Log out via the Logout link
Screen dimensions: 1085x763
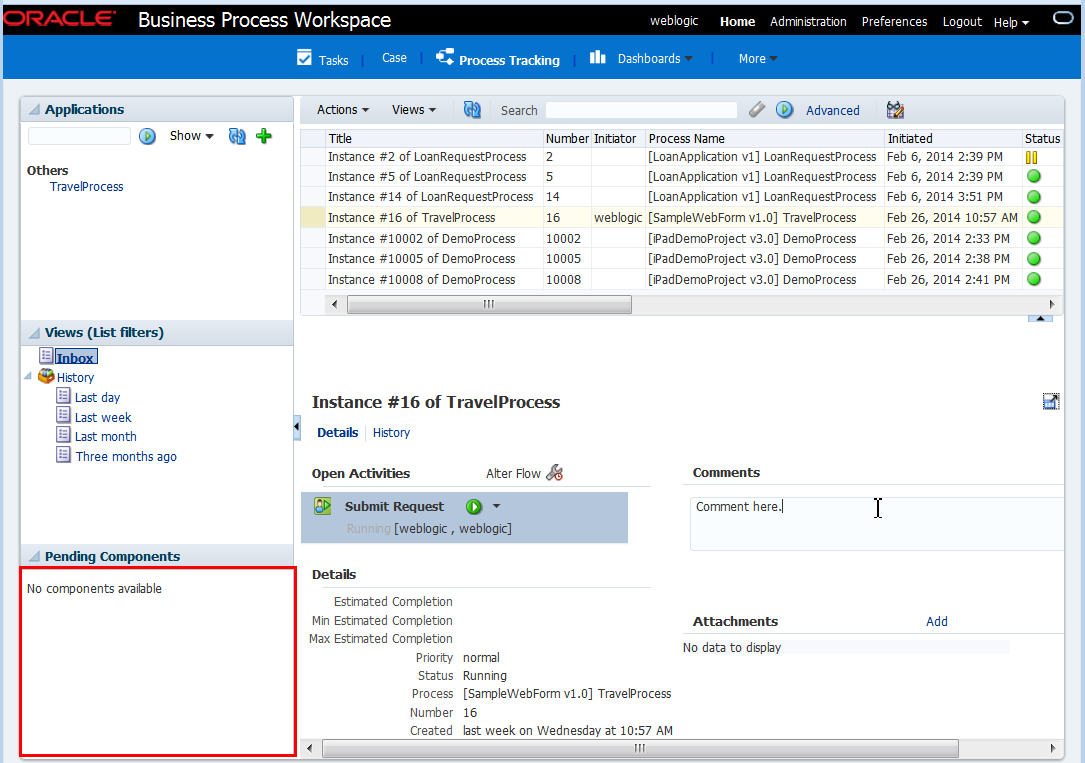point(962,21)
